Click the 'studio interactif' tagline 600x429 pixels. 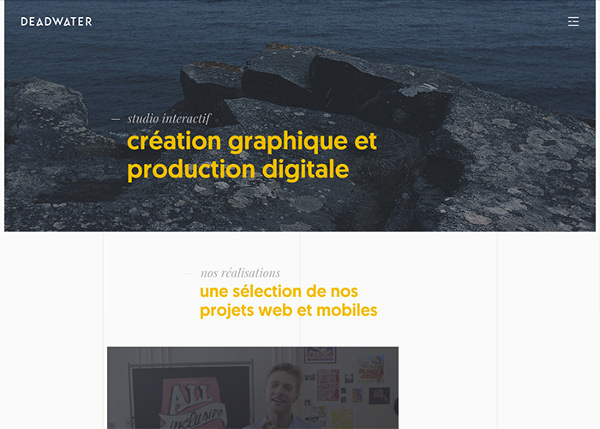pos(169,119)
